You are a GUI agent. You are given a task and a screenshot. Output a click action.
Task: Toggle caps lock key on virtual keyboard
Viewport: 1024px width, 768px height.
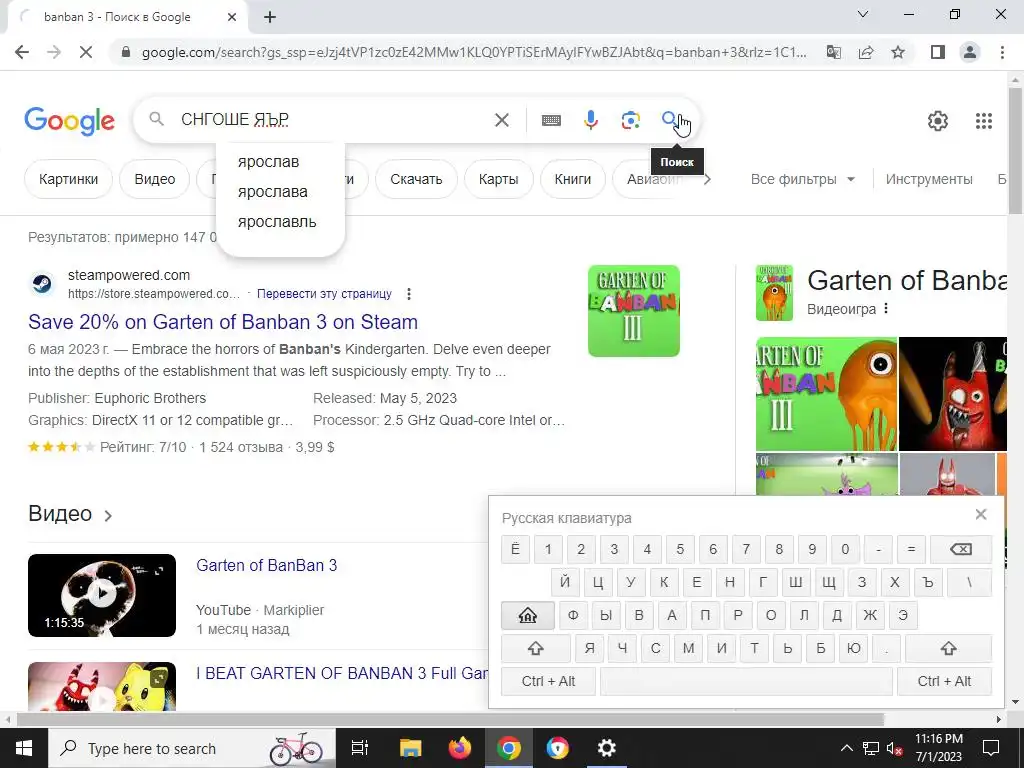pos(528,615)
